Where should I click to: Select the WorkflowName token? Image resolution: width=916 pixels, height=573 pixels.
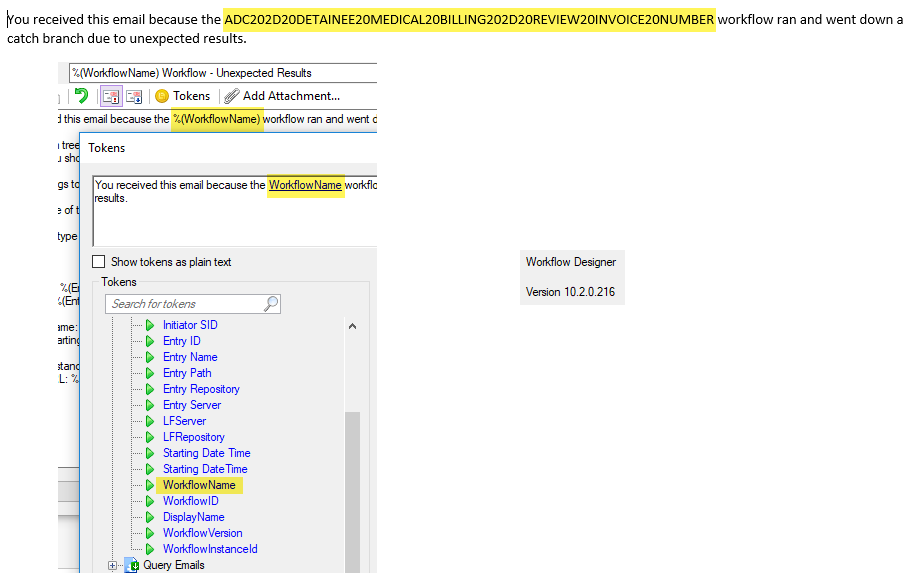(199, 485)
